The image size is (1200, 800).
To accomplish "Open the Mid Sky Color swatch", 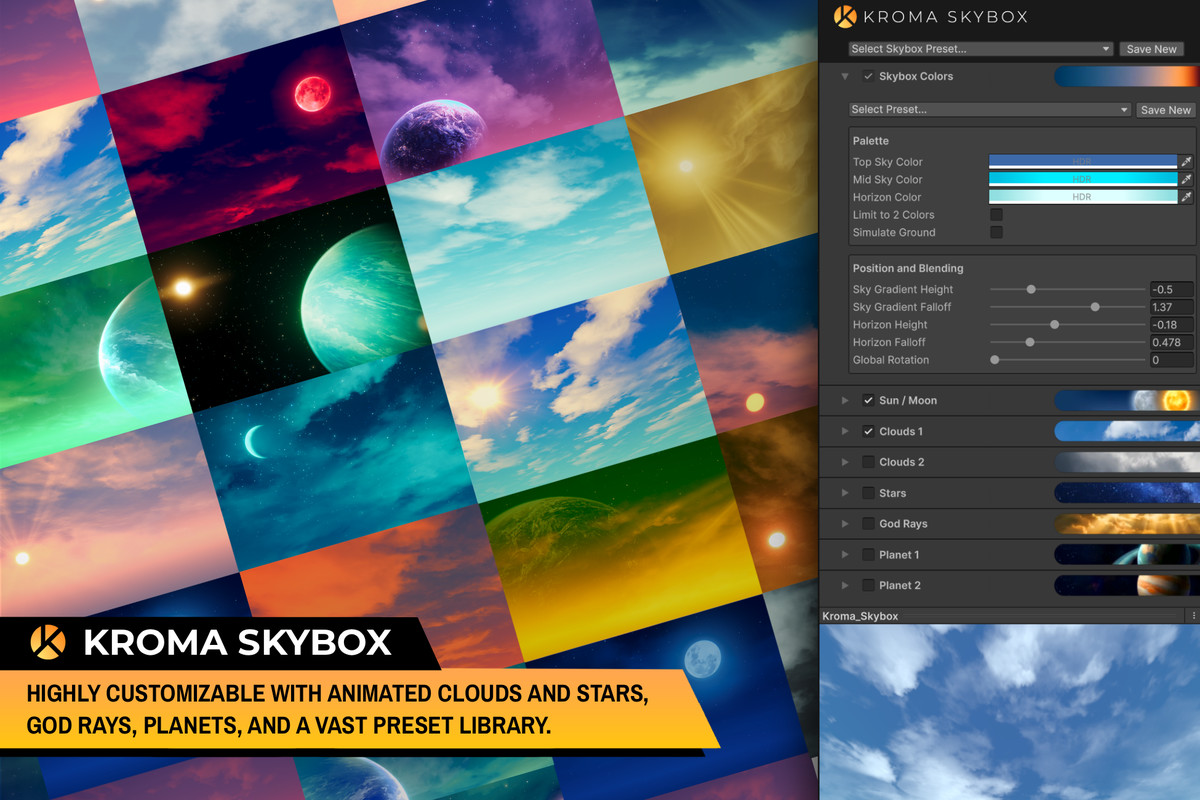I will [1082, 180].
